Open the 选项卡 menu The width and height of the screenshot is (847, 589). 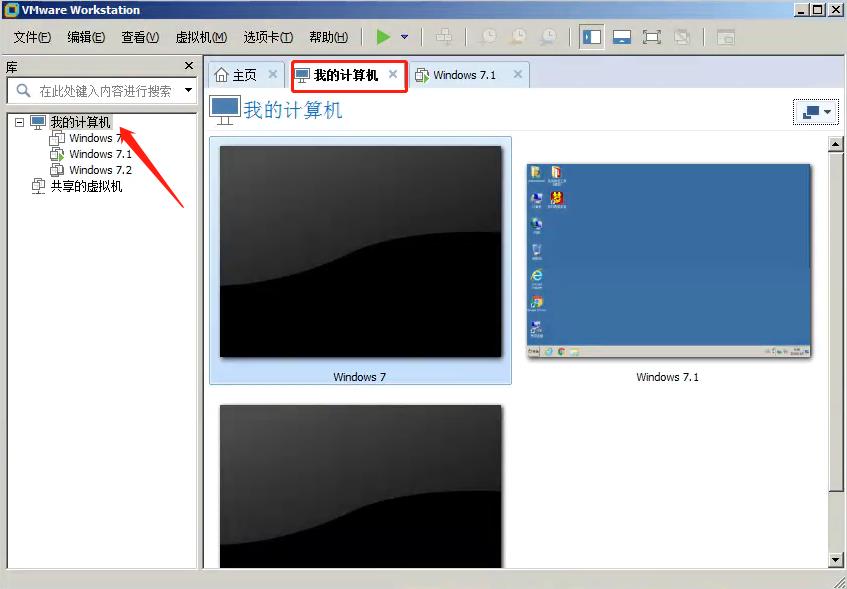point(268,37)
